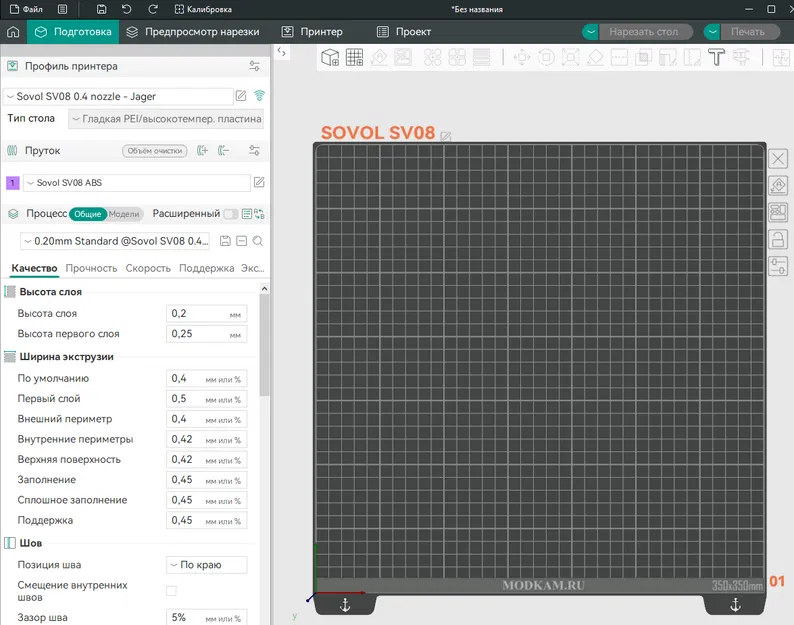The image size is (794, 625).
Task: Remove the last filament slot
Action: point(223,150)
